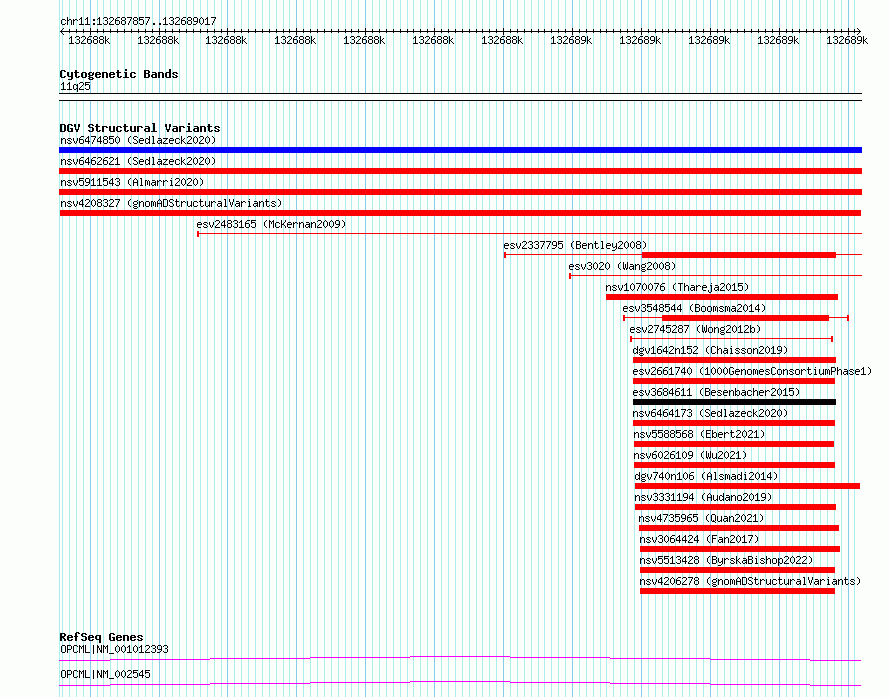Click the 11q25 cytogenetic band label
Viewport: 890px width, 697px height.
[75, 86]
